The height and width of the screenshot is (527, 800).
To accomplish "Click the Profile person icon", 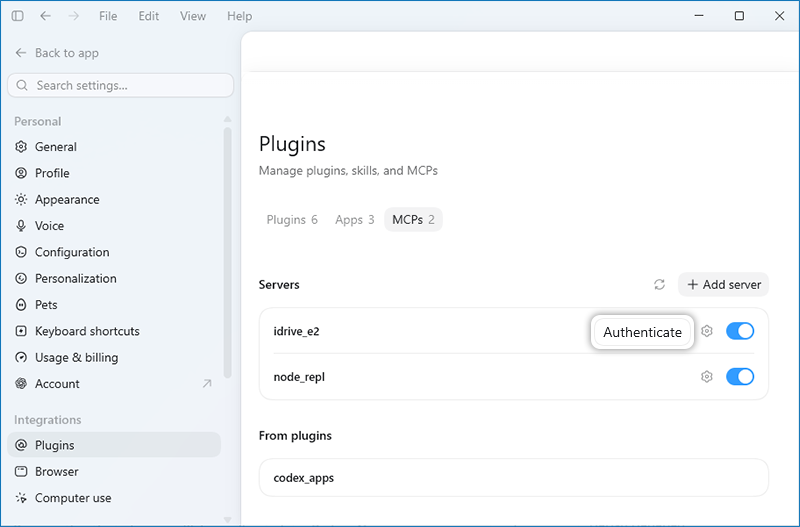I will [x=21, y=173].
